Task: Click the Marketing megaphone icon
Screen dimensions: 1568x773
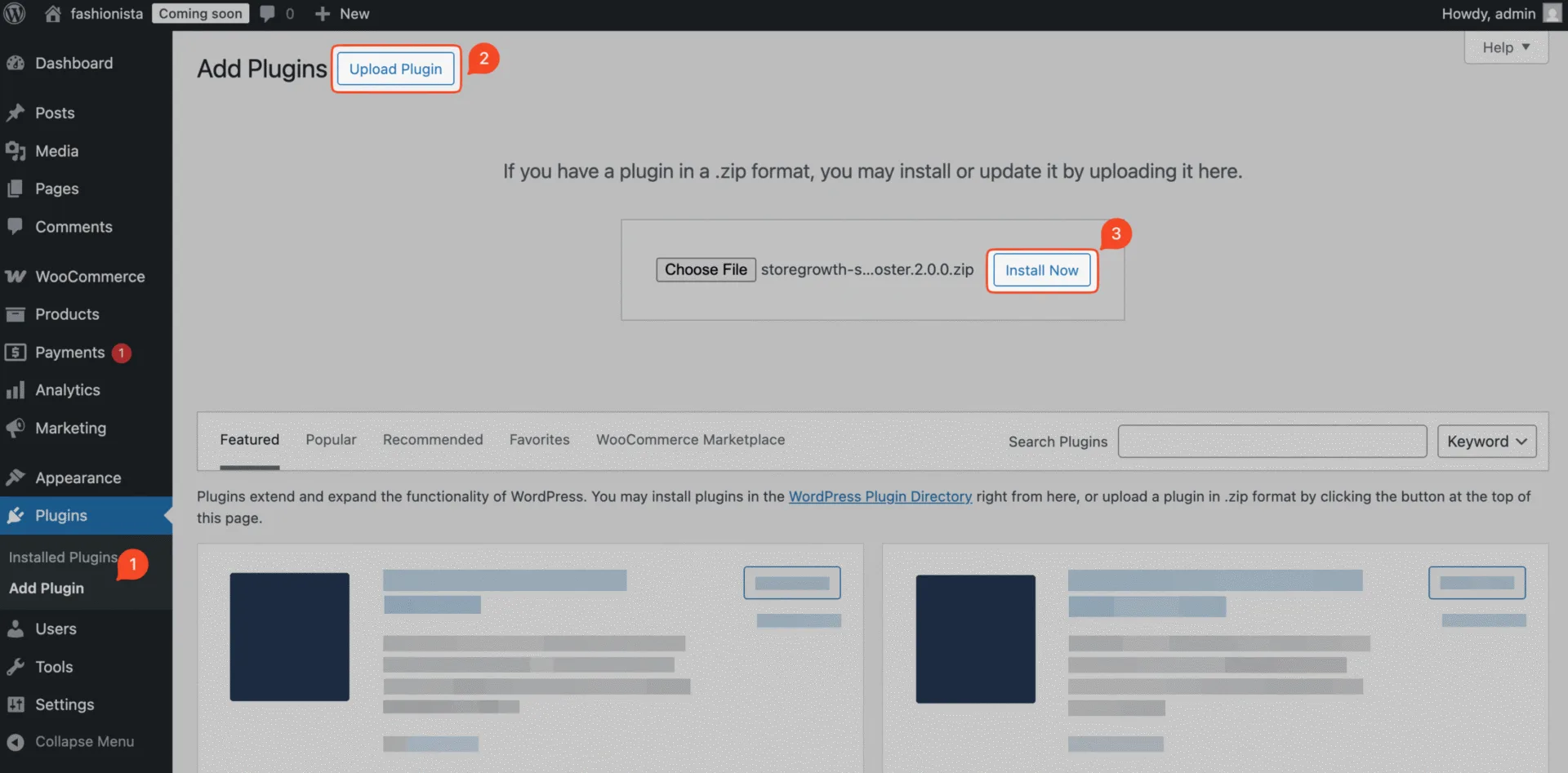Action: click(x=16, y=428)
